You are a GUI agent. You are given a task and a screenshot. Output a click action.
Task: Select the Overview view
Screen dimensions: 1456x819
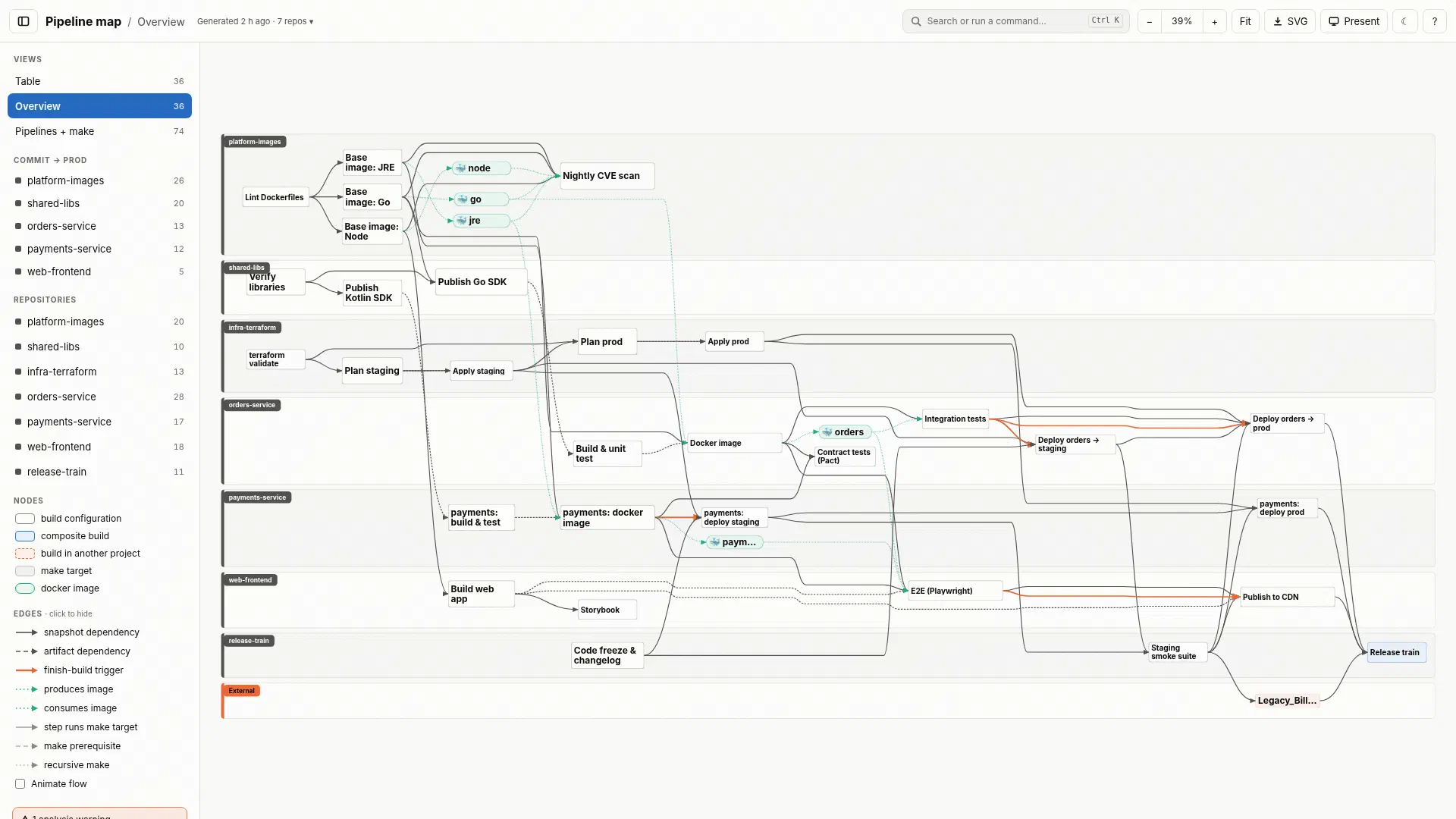tap(99, 106)
